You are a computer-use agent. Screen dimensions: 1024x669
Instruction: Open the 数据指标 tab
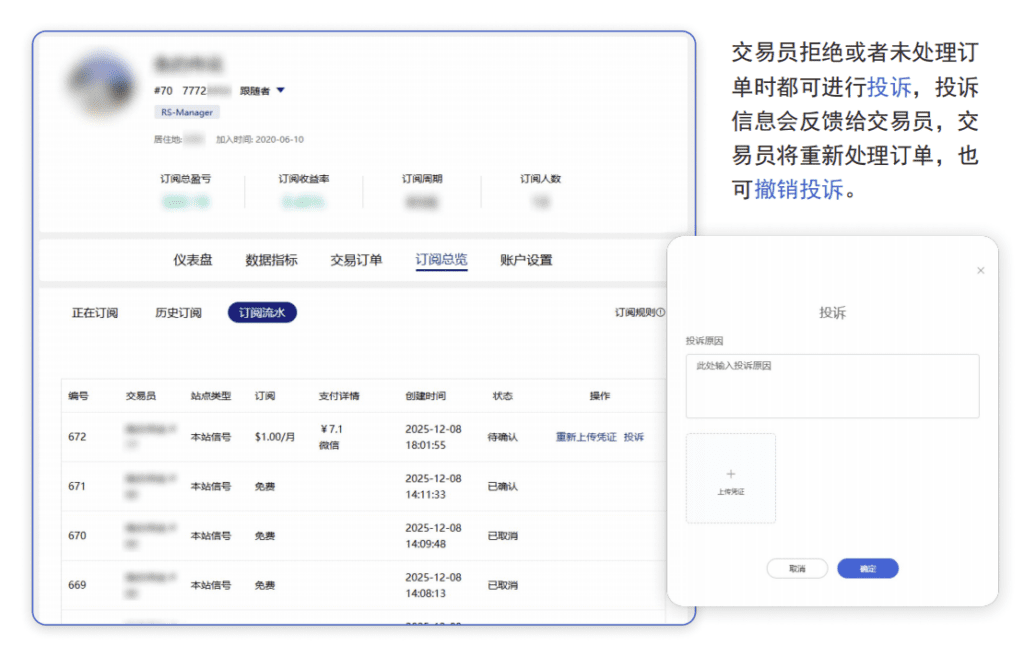[x=271, y=260]
